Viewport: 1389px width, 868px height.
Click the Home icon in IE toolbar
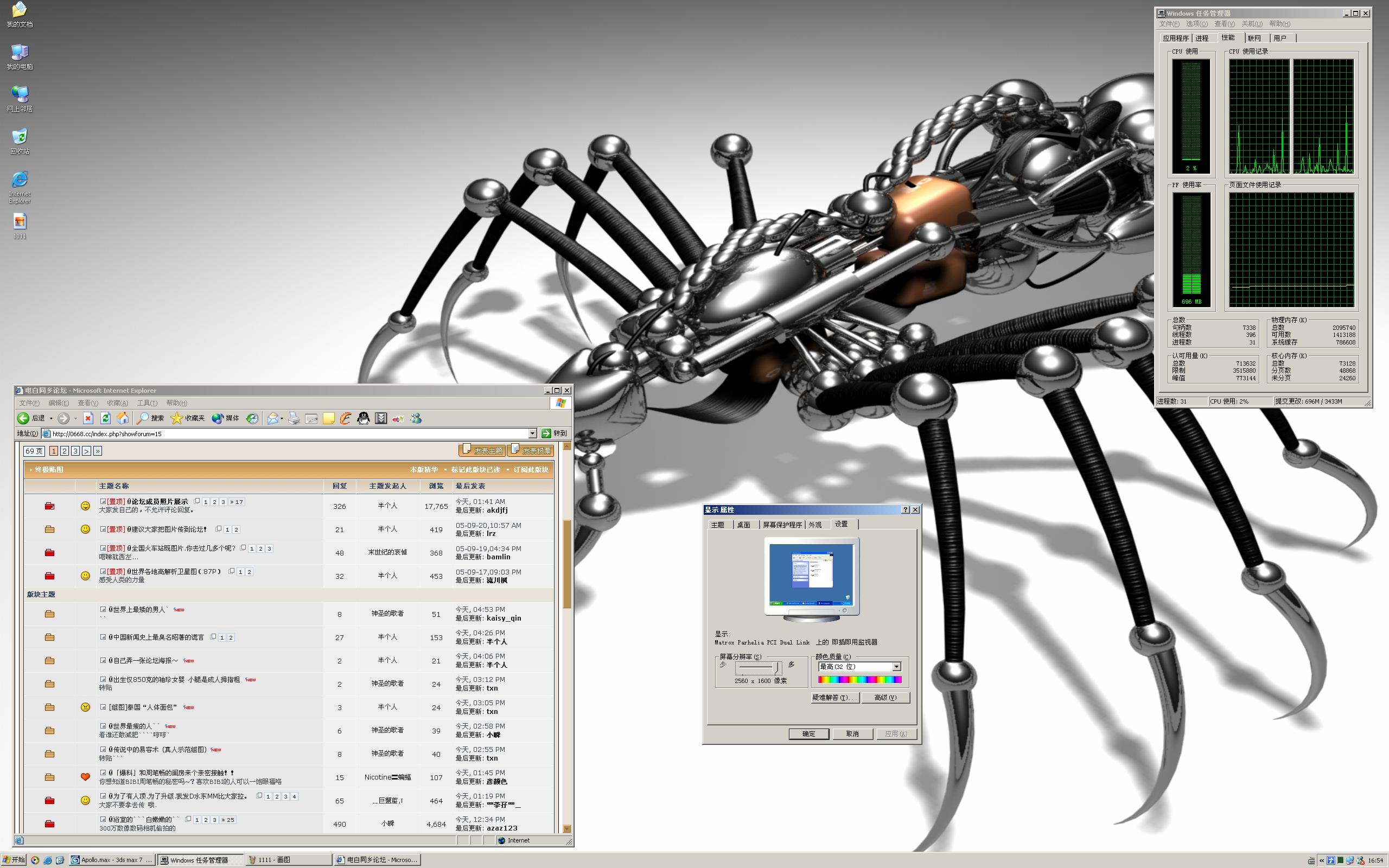[122, 418]
